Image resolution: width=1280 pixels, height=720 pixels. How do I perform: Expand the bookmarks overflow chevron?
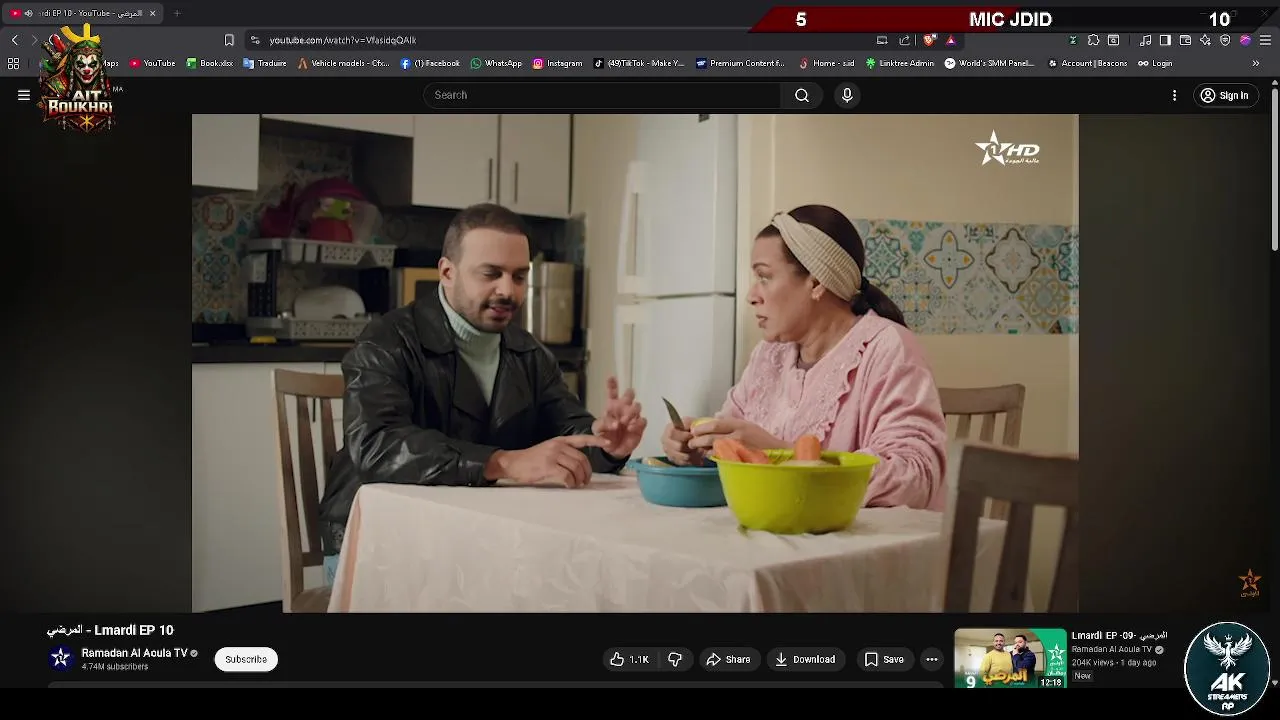click(x=1255, y=63)
